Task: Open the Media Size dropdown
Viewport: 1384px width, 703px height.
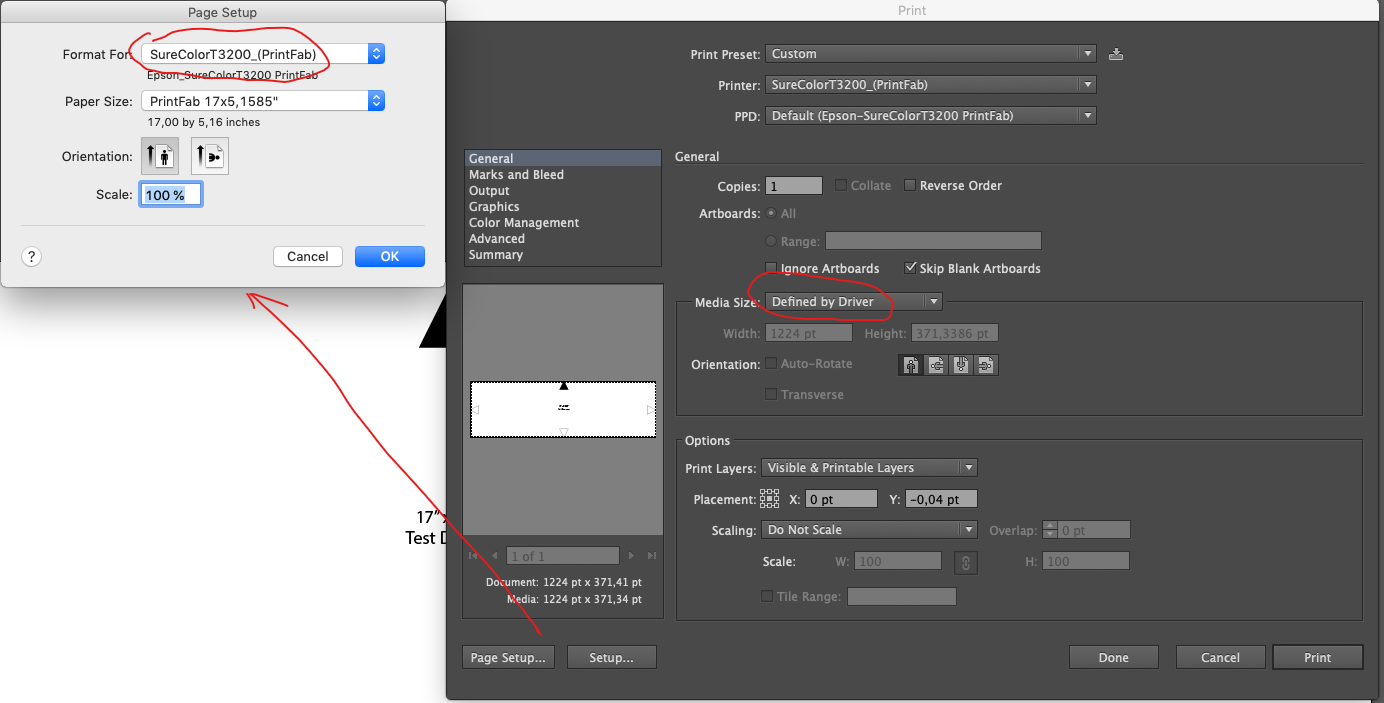Action: click(853, 301)
